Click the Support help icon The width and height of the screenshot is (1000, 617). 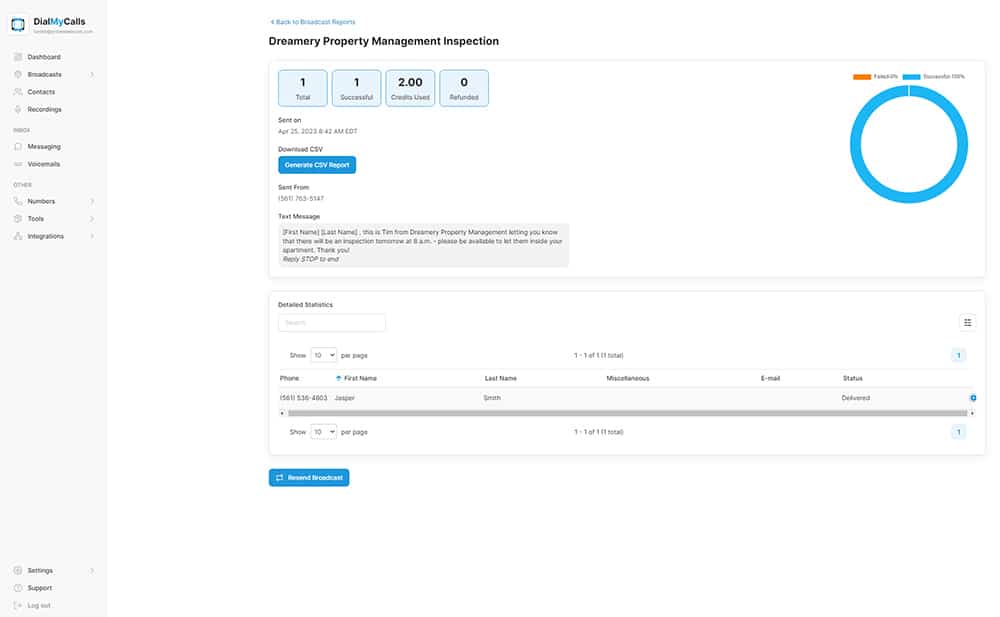[18, 588]
